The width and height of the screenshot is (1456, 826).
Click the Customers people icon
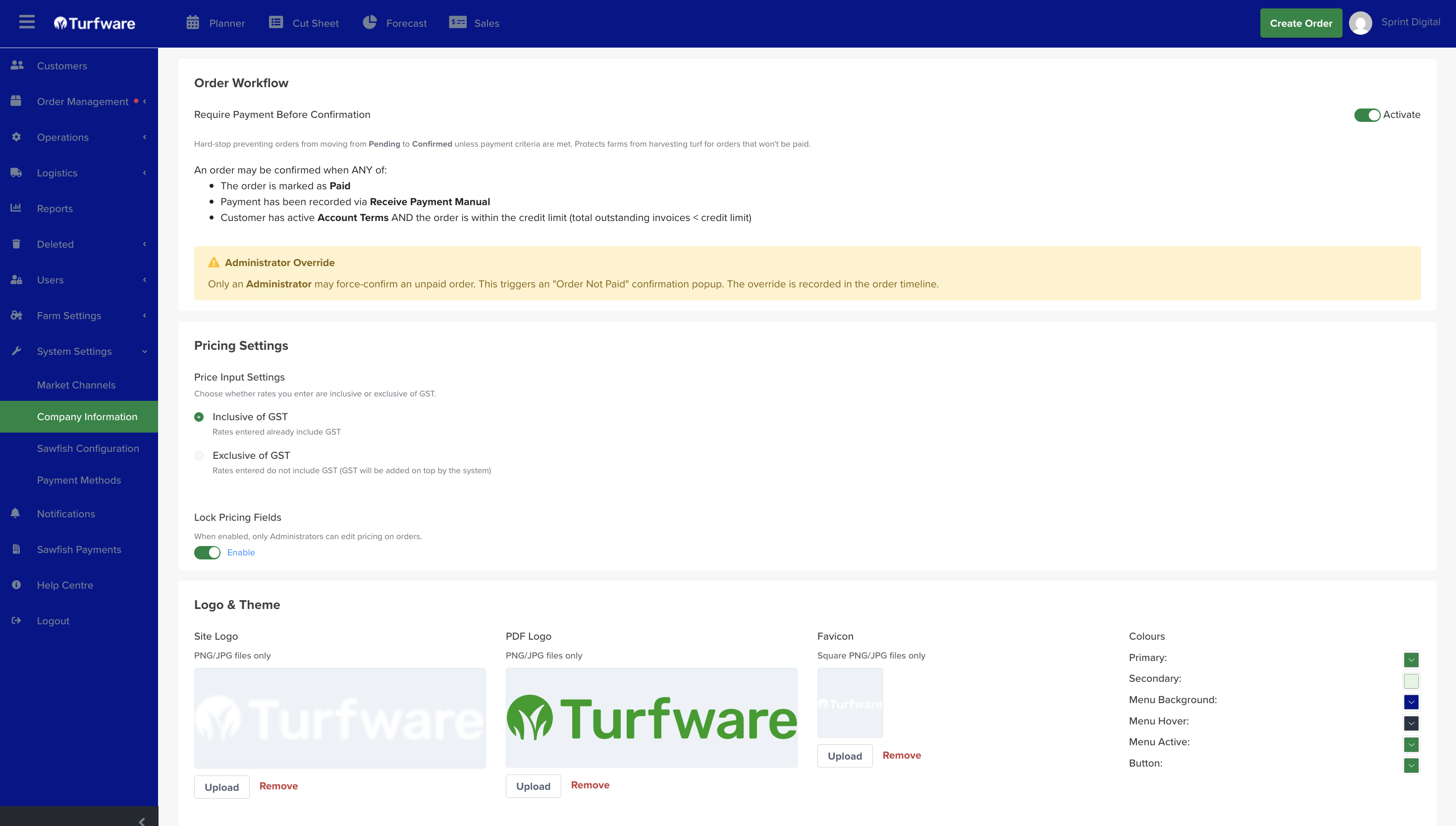[16, 66]
